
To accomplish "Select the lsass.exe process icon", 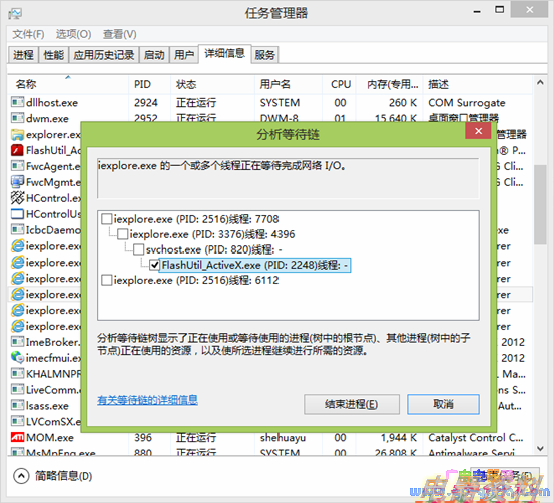I will [x=17, y=406].
